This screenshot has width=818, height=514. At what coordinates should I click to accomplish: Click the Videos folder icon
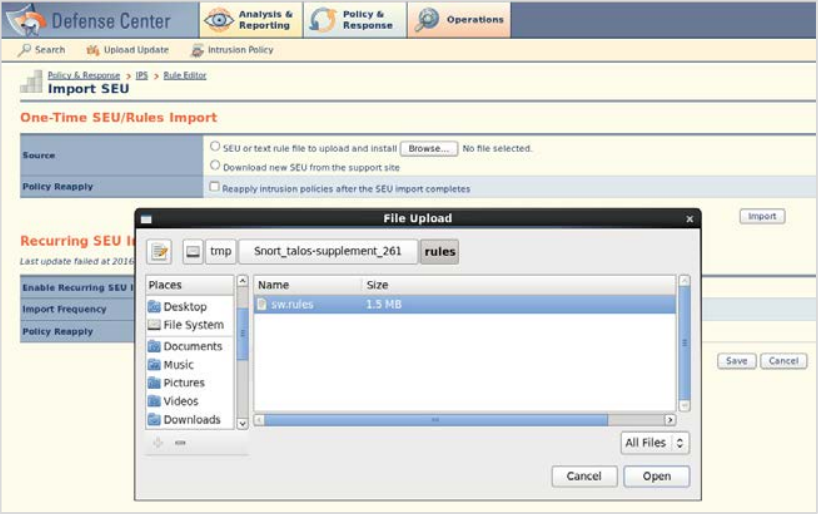coord(154,401)
